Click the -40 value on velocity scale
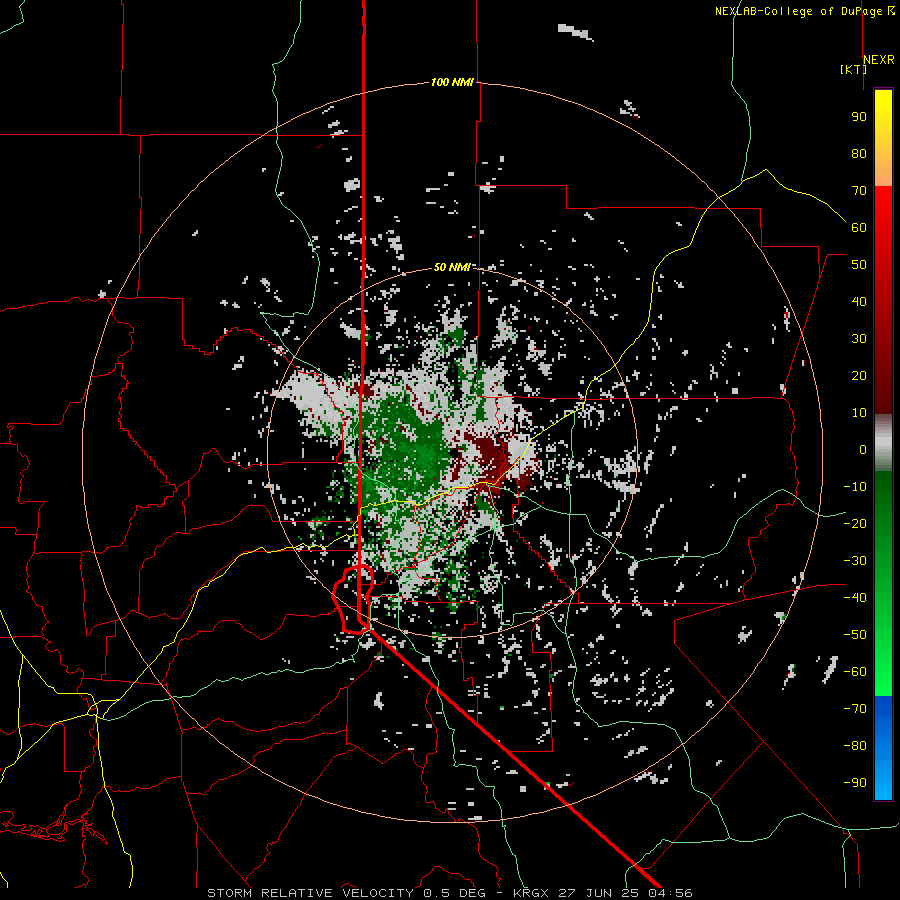This screenshot has width=900, height=900. pos(855,598)
